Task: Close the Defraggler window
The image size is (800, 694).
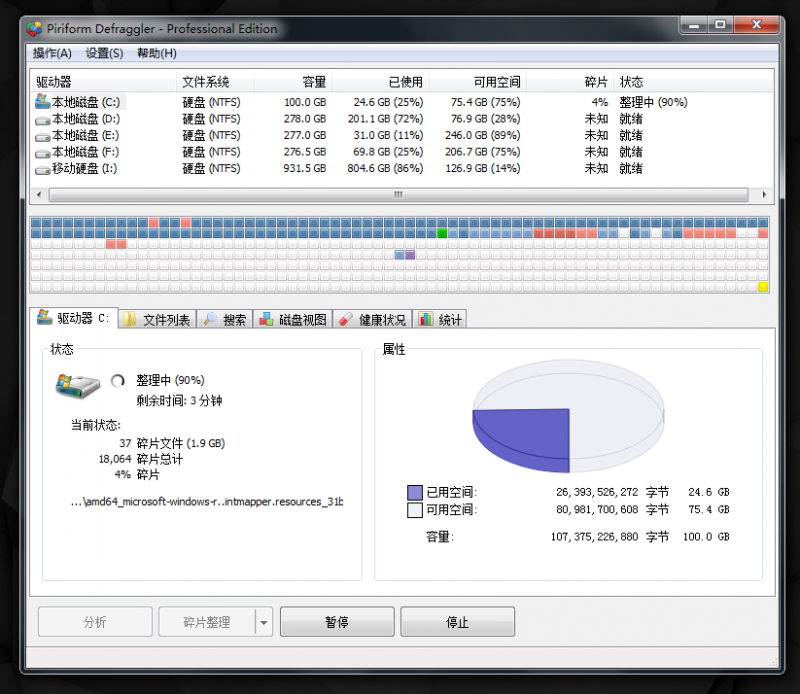Action: coord(756,25)
